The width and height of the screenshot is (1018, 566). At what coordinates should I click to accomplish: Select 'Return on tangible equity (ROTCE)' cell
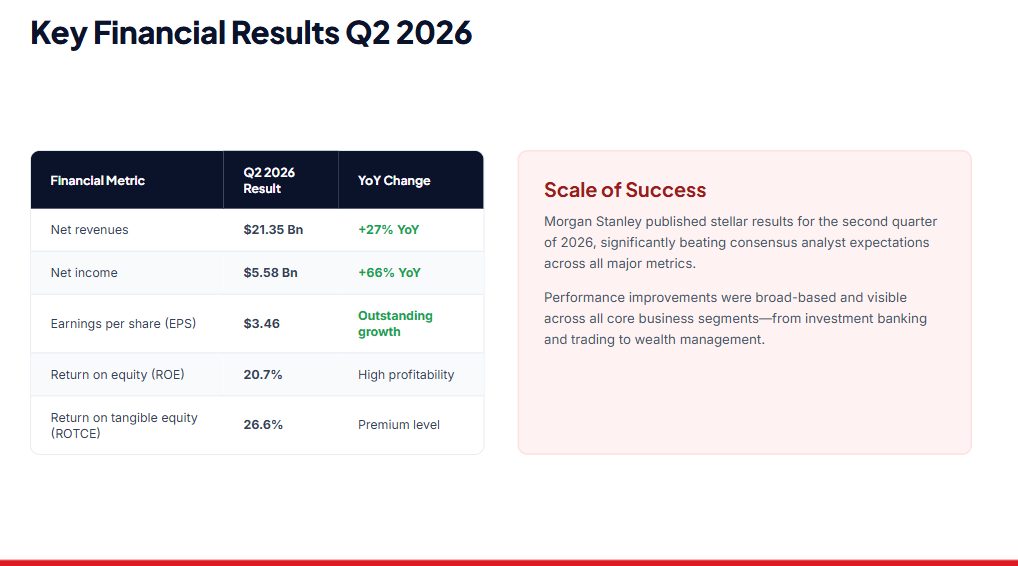(124, 425)
